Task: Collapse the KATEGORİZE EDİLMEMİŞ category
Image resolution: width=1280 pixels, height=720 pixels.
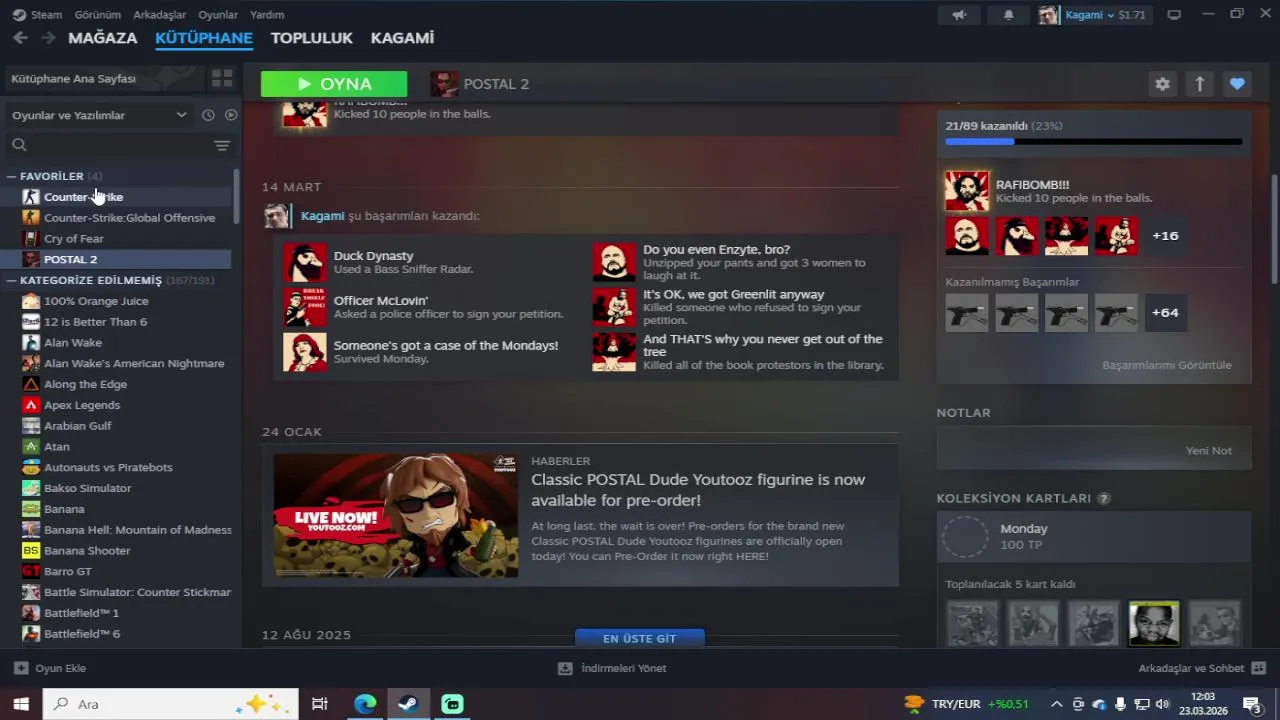Action: pos(11,281)
